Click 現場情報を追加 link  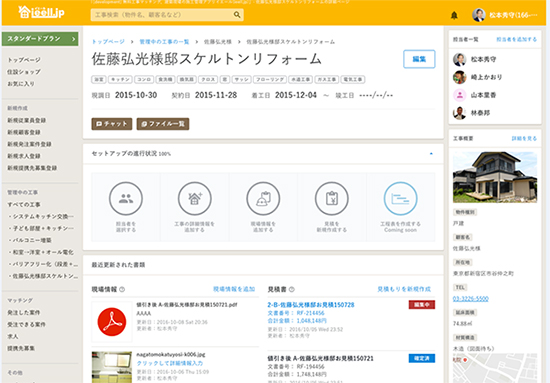pyautogui.click(x=234, y=289)
